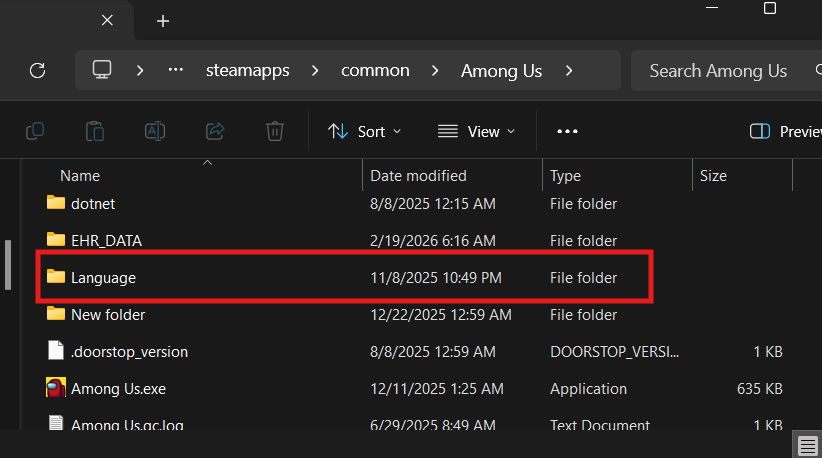822x458 pixels.
Task: Click date 12/11/2025 1:25 AM cell
Action: coord(437,389)
